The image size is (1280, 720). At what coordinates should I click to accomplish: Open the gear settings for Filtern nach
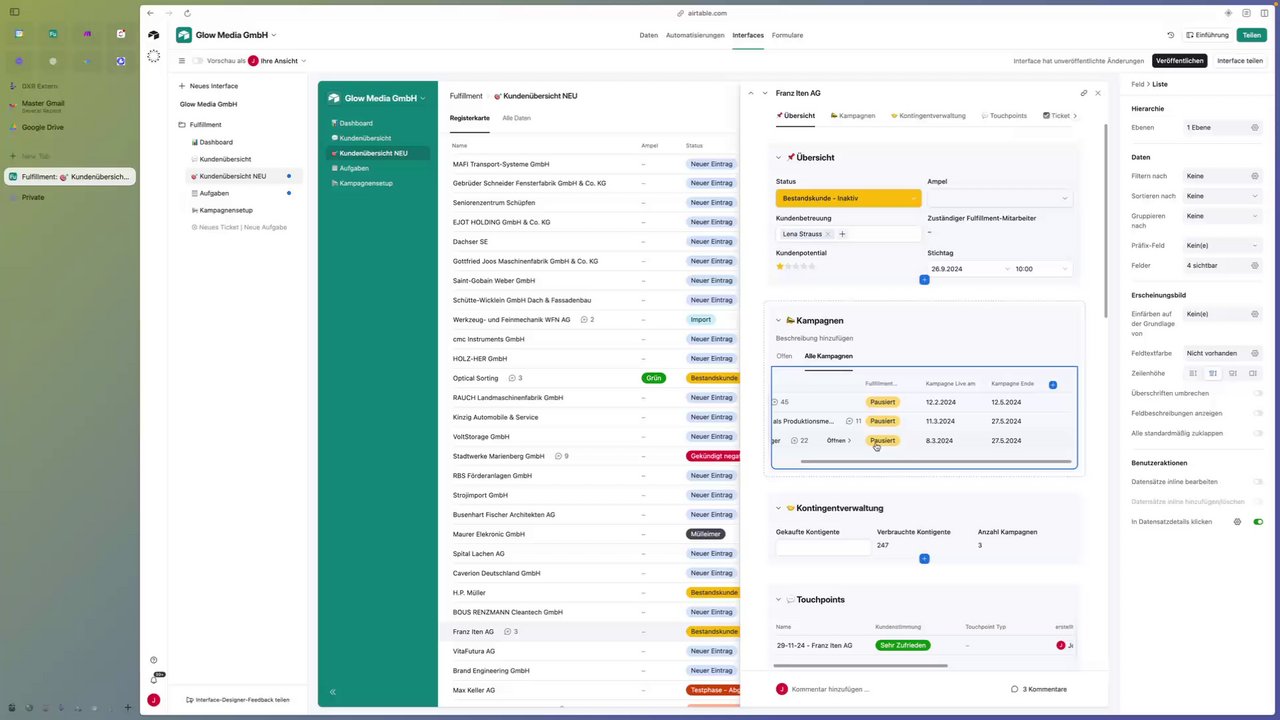[1255, 176]
